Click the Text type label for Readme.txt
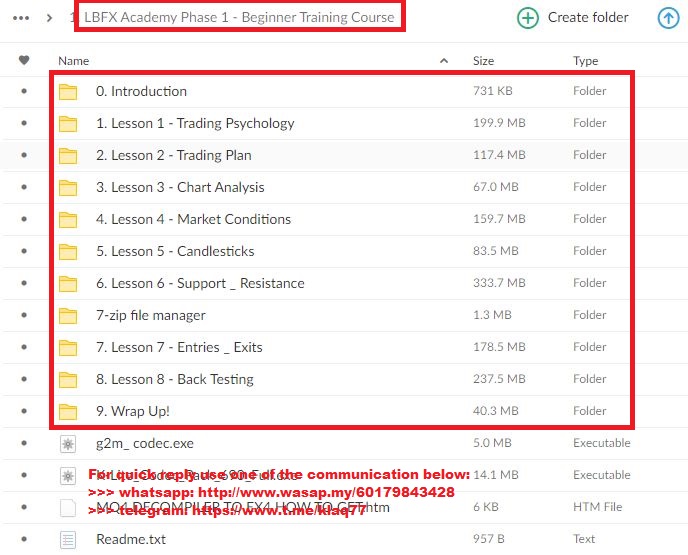 coord(584,539)
